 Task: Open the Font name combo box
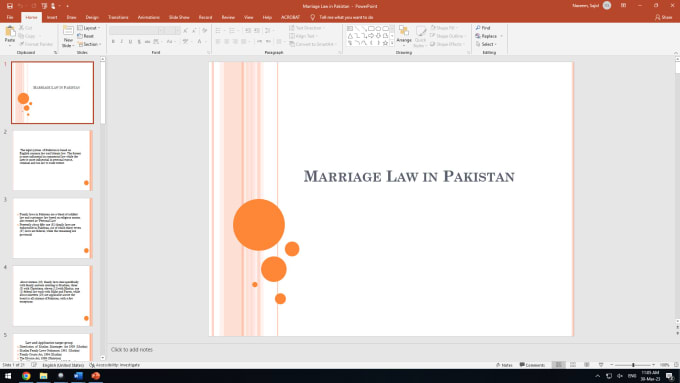pos(137,30)
